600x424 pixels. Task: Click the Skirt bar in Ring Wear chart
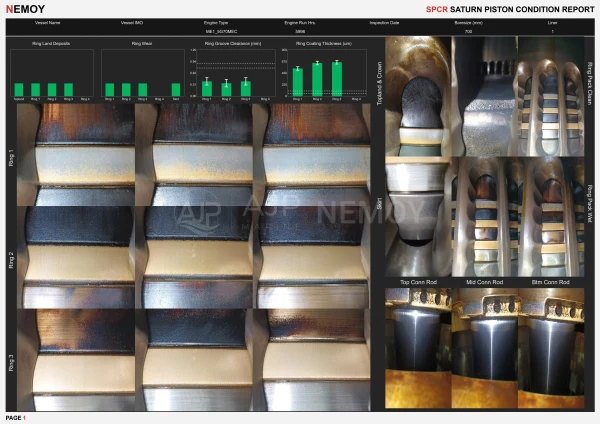(176, 90)
